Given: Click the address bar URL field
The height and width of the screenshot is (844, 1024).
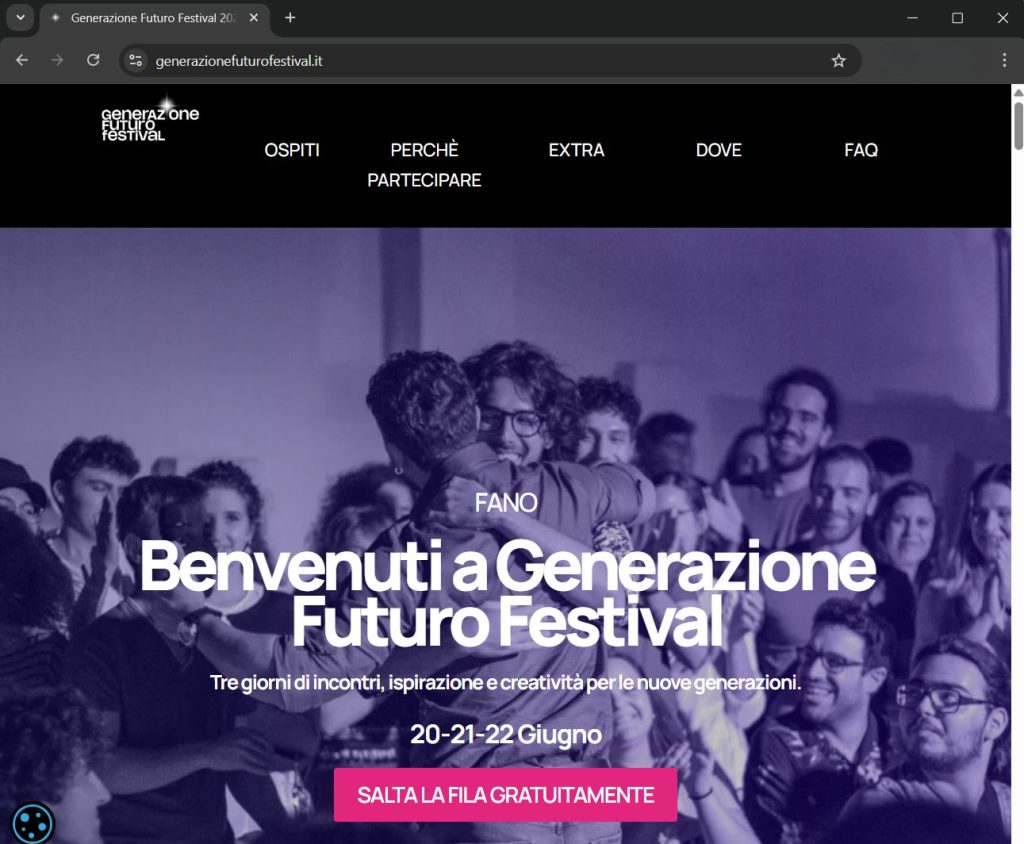Looking at the screenshot, I should coord(483,61).
